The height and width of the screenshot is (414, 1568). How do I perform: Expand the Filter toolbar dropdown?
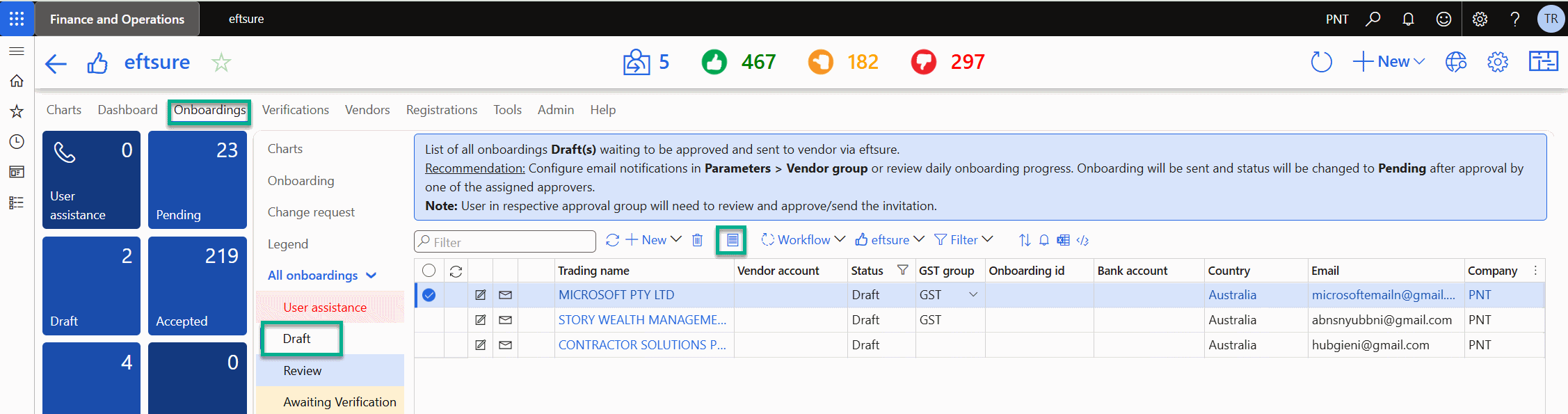click(963, 240)
